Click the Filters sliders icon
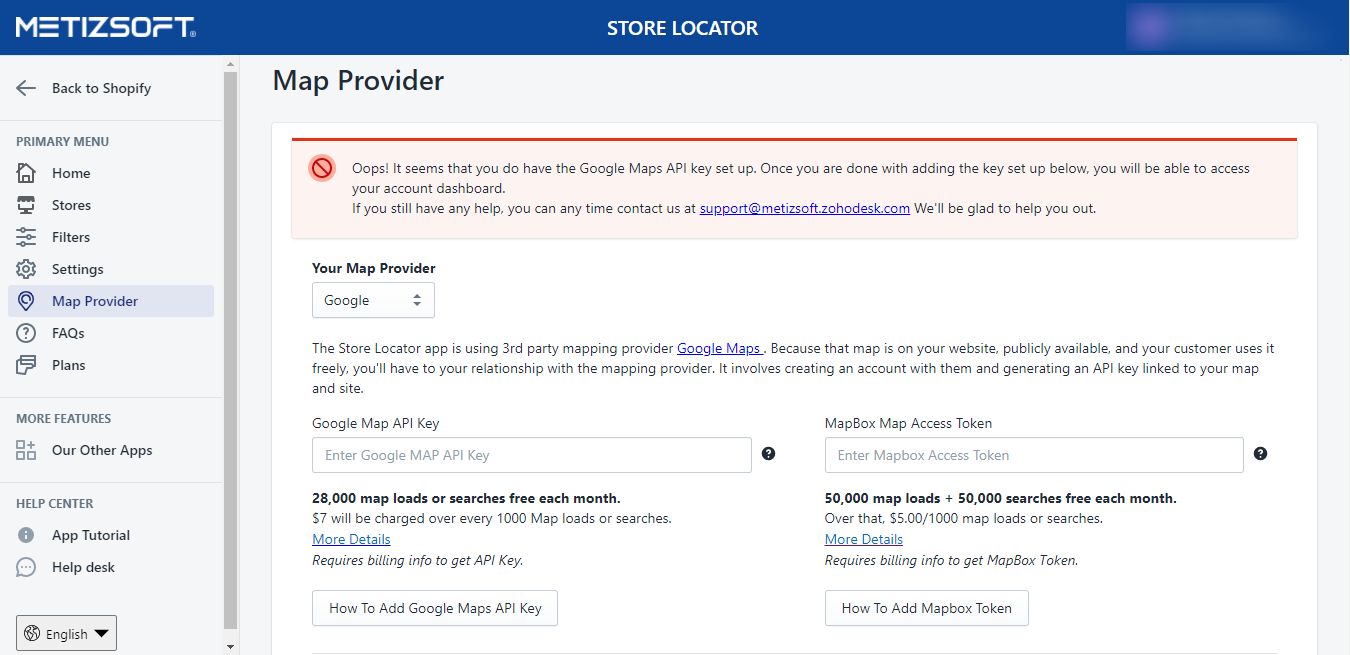 click(x=26, y=237)
